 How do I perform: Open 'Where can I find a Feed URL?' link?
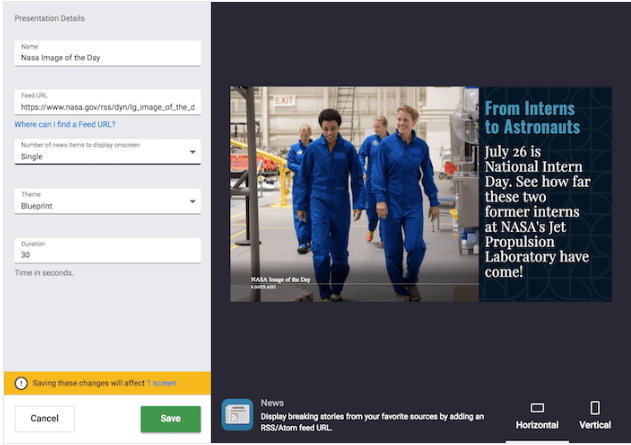(65, 124)
